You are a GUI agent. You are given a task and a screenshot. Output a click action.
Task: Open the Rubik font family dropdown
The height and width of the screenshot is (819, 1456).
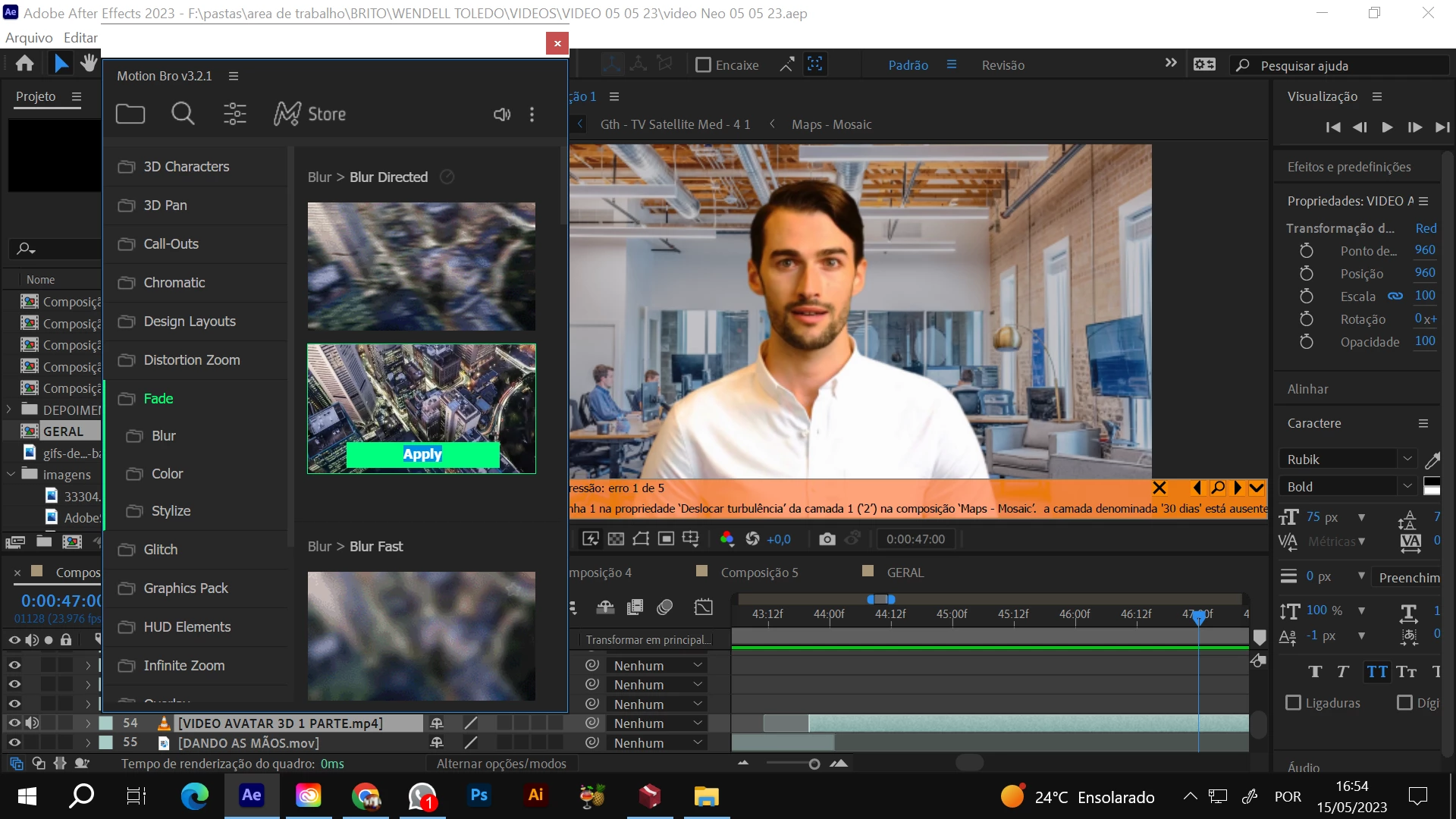(x=1407, y=460)
